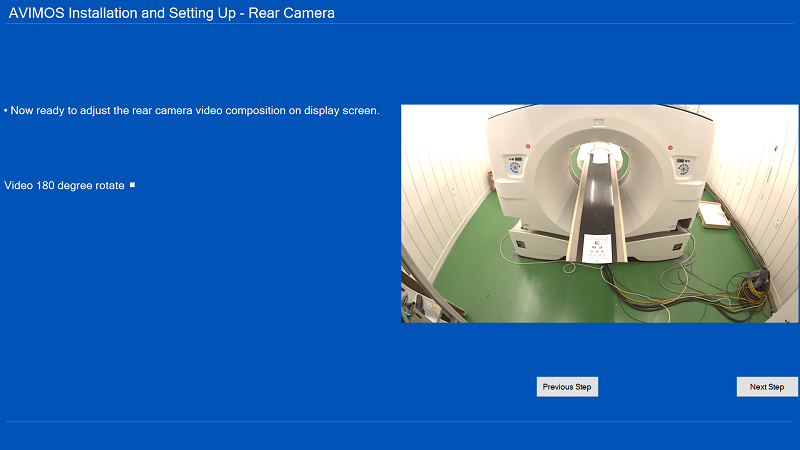The height and width of the screenshot is (450, 800).
Task: Go back with the Previous Step button
Action: pyautogui.click(x=567, y=387)
